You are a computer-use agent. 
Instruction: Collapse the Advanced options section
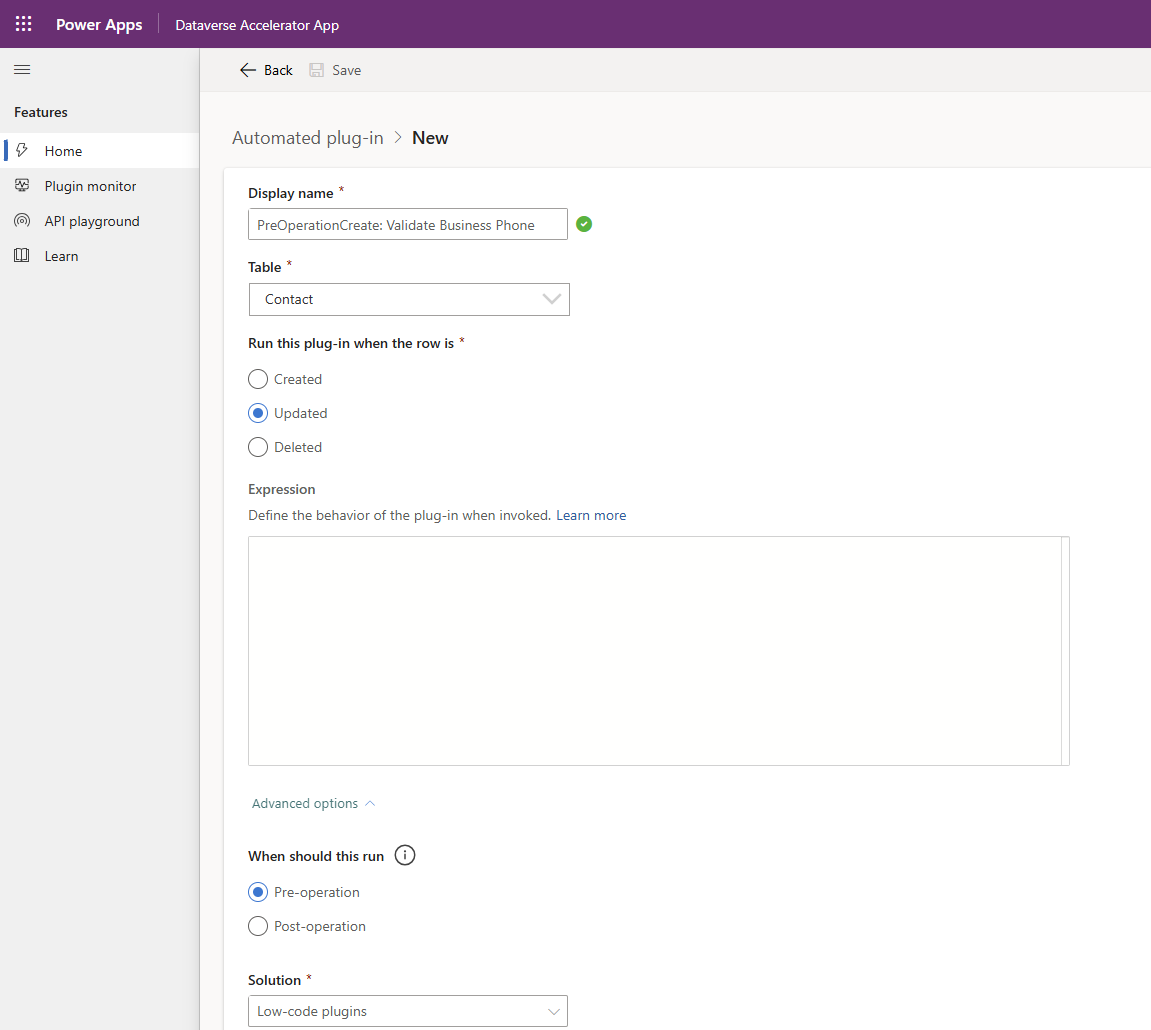(x=313, y=803)
